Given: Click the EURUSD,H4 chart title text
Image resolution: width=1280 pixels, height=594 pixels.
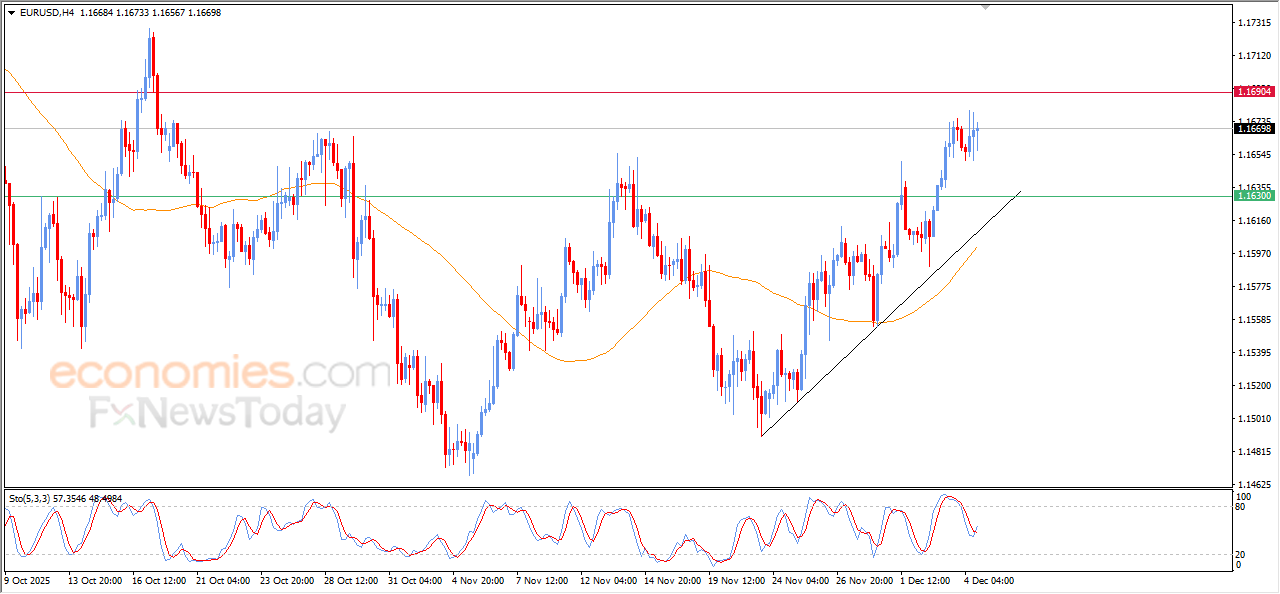Looking at the screenshot, I should [x=47, y=11].
